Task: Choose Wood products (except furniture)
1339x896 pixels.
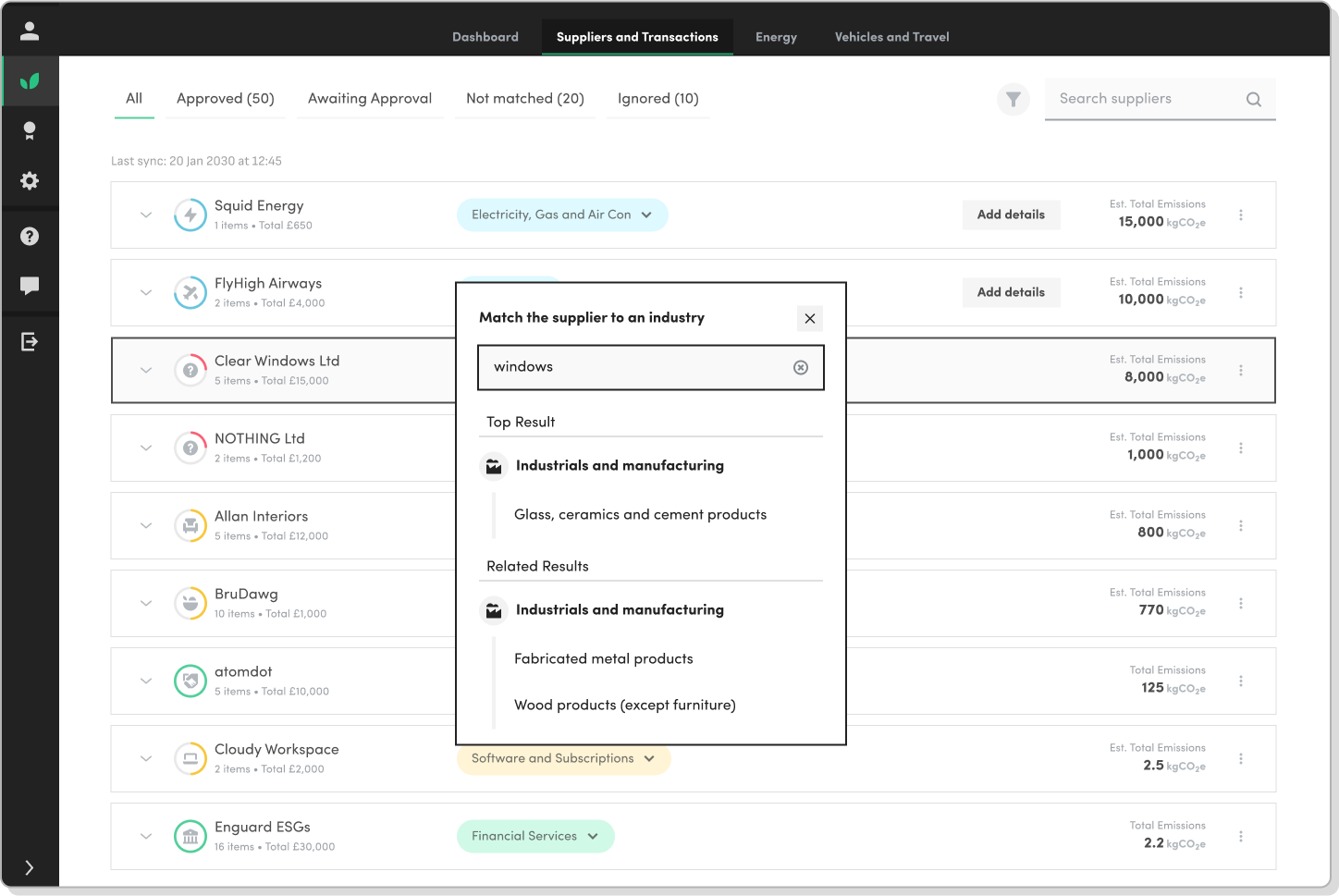Action: click(625, 706)
